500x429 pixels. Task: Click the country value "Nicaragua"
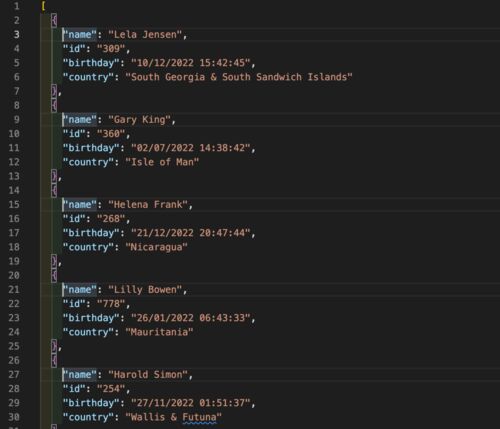tap(156, 247)
